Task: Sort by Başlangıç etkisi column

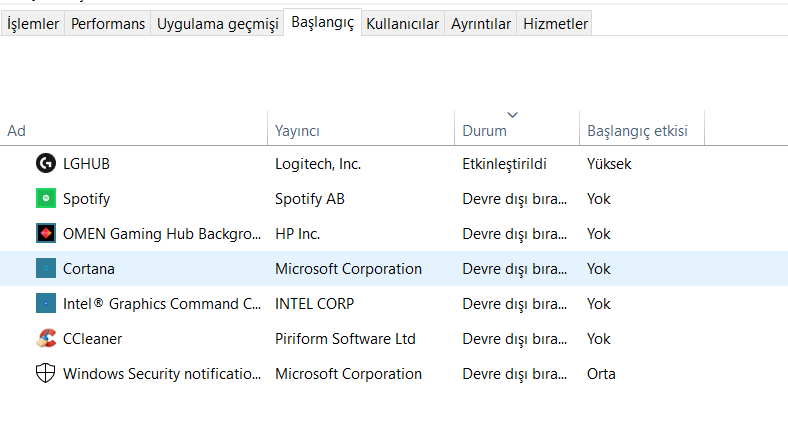Action: pyautogui.click(x=636, y=131)
